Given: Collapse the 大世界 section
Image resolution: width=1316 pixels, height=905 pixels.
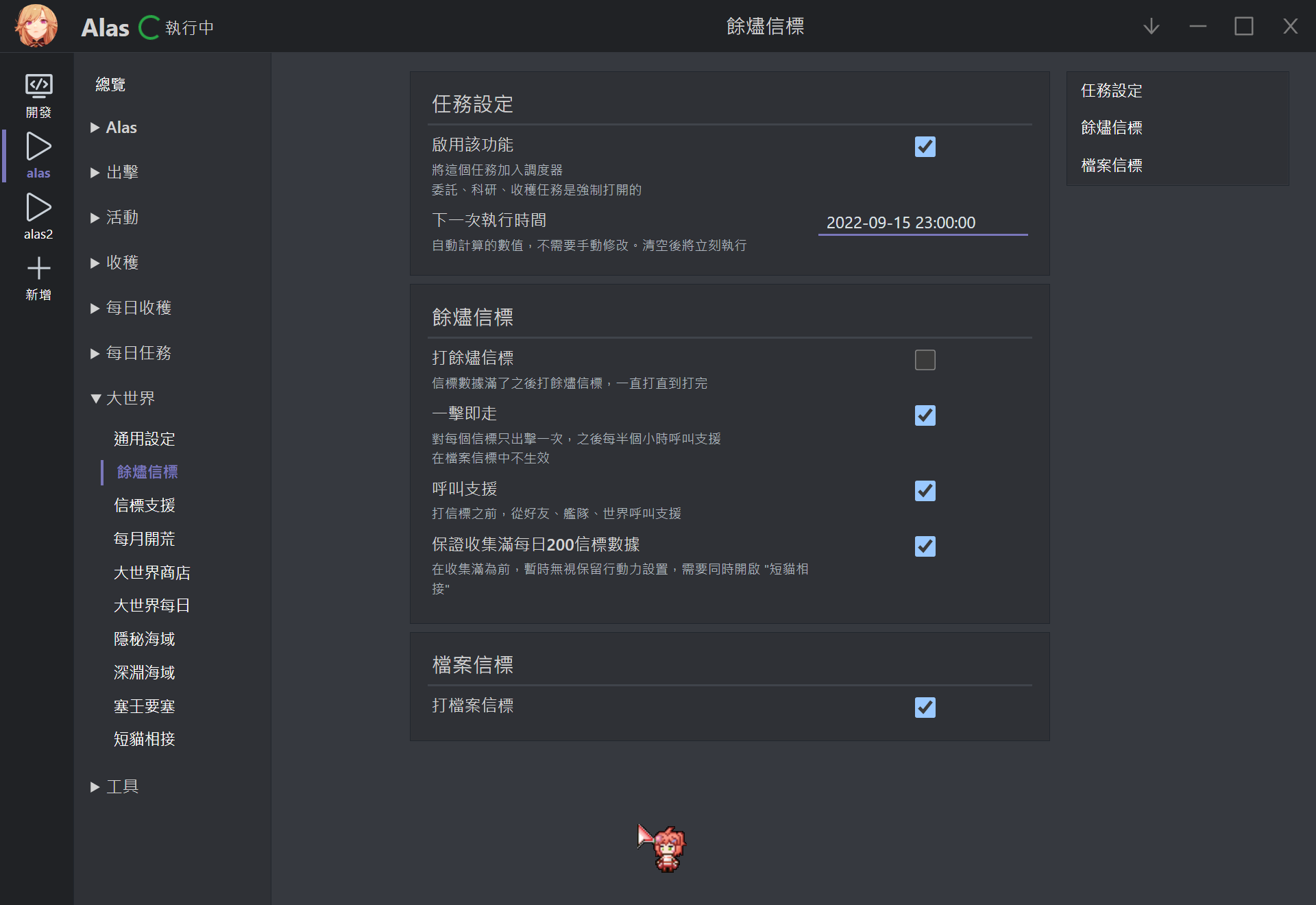Looking at the screenshot, I should tap(130, 398).
